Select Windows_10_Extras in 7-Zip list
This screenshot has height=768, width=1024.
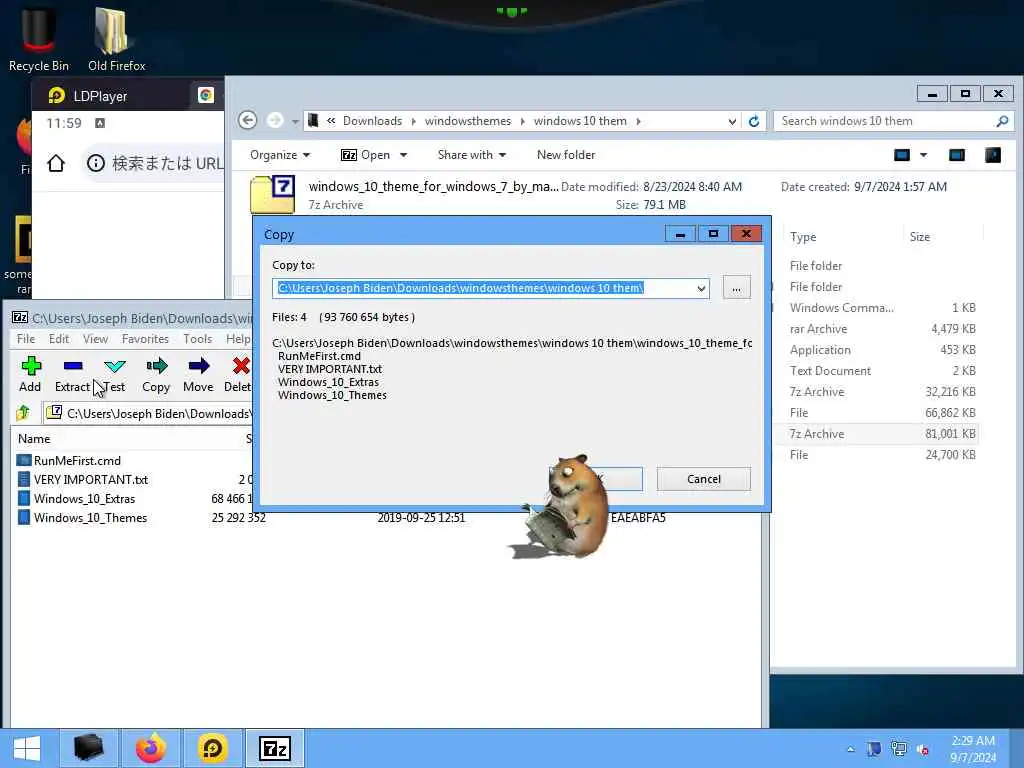[84, 498]
